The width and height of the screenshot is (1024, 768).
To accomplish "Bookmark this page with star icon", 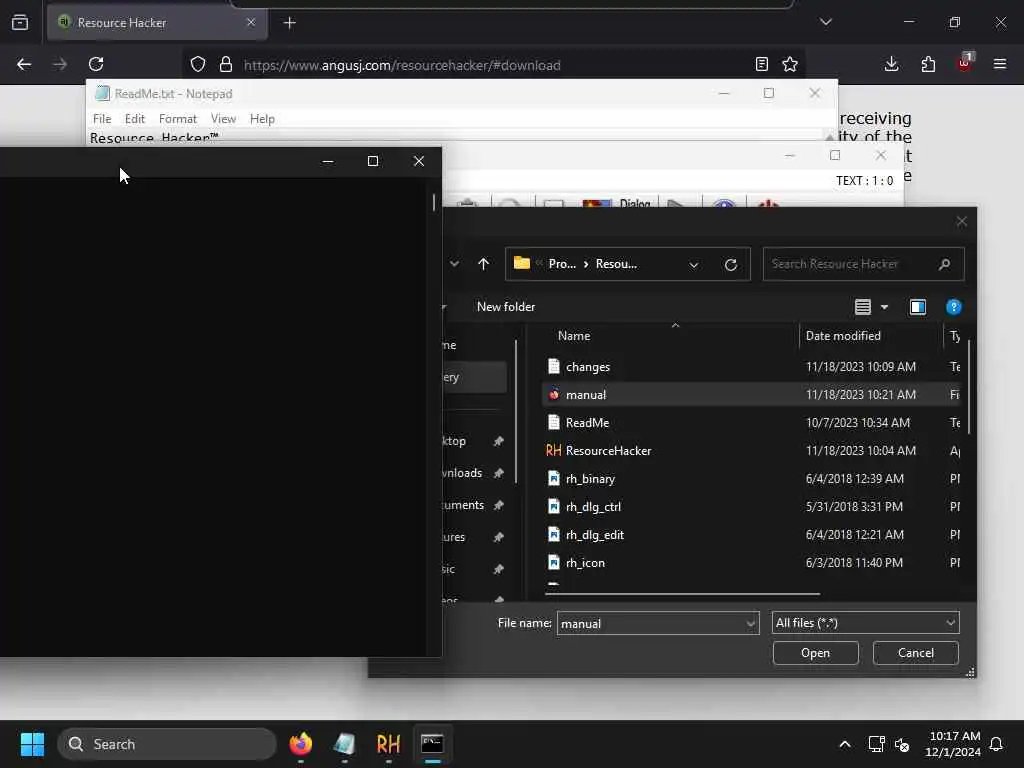I will click(x=790, y=64).
